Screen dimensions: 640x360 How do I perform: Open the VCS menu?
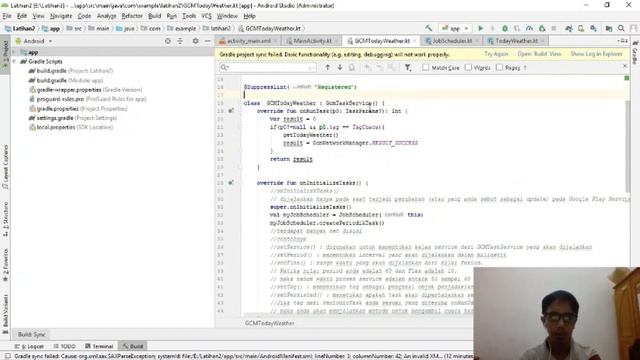click(x=207, y=16)
